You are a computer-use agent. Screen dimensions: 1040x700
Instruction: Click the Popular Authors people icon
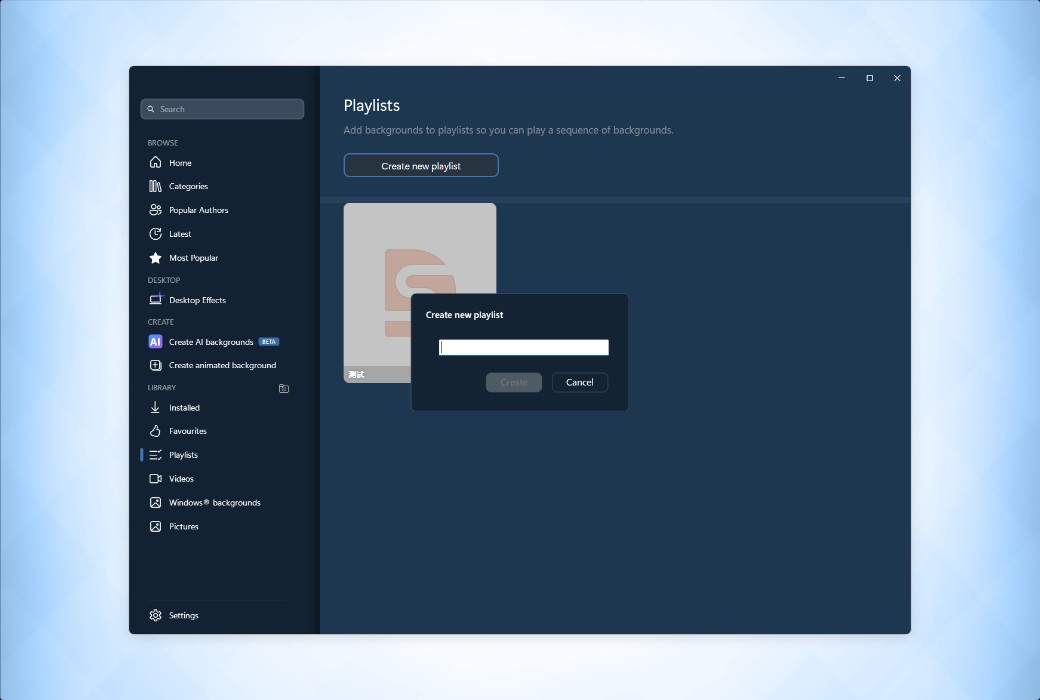point(155,210)
